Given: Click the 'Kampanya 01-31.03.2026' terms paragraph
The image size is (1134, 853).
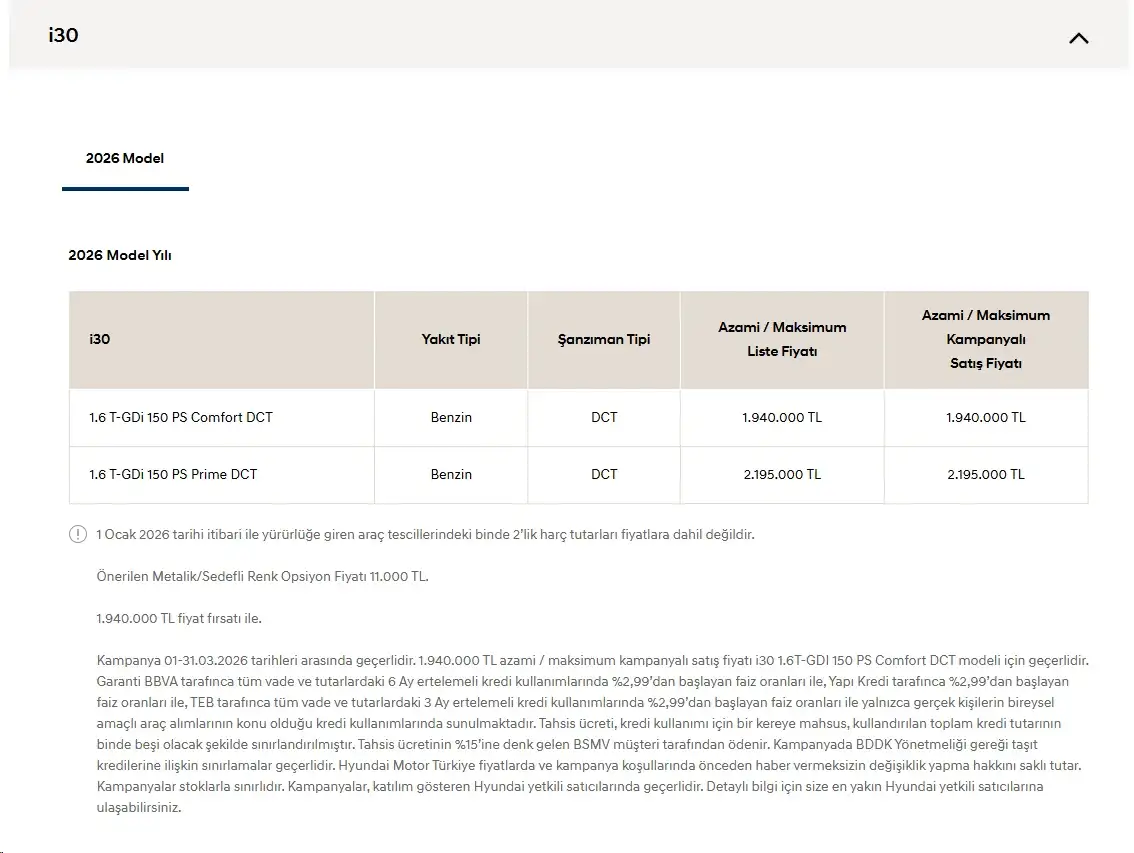Looking at the screenshot, I should [x=593, y=734].
